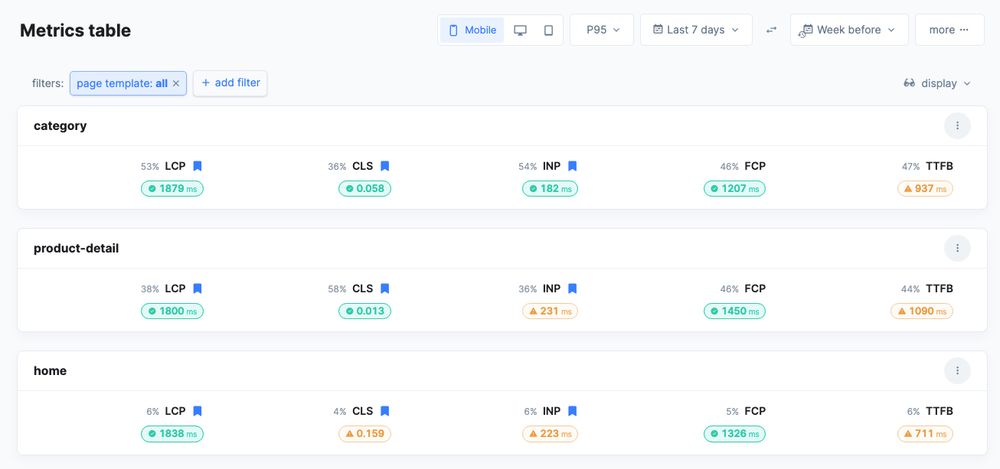This screenshot has width=1000, height=469.
Task: Switch to desktop device view
Action: (x=520, y=30)
